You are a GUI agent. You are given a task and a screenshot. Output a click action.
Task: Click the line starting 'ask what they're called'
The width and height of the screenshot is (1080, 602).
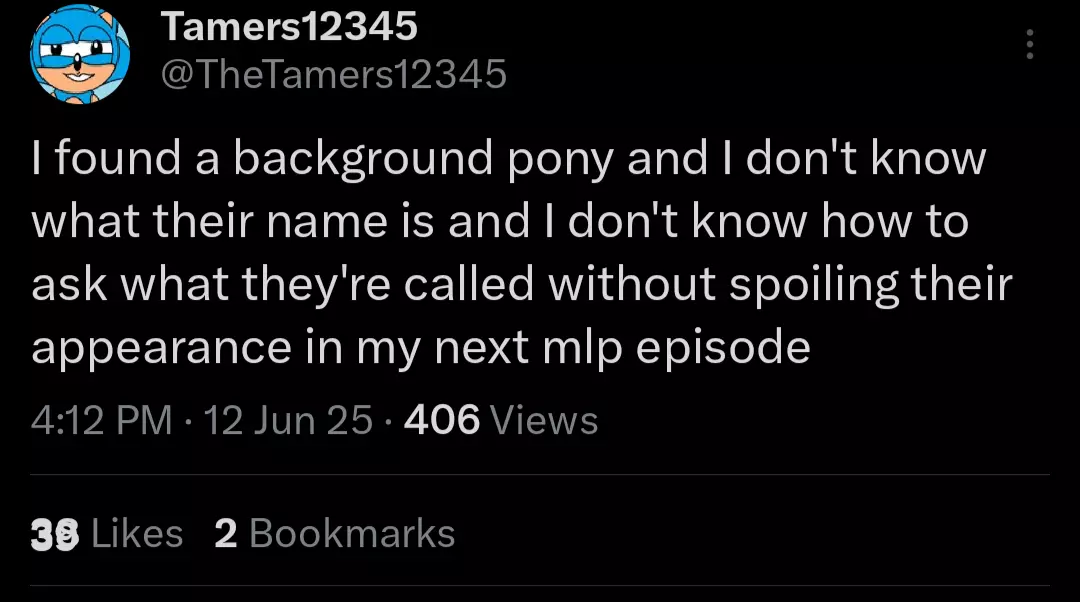coord(521,286)
